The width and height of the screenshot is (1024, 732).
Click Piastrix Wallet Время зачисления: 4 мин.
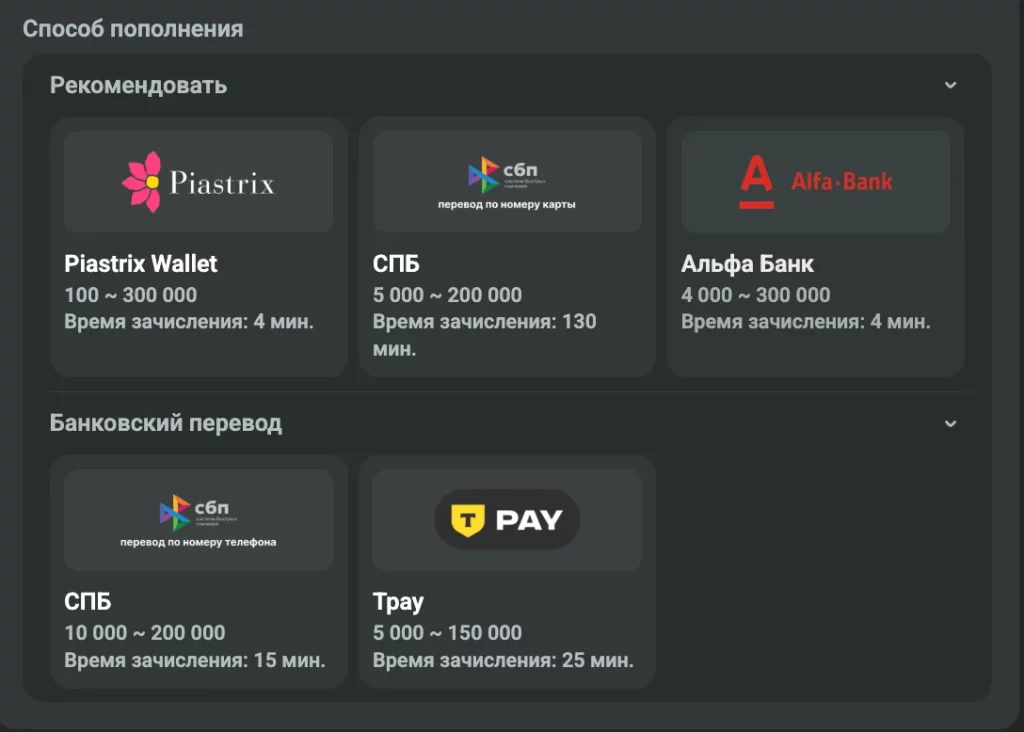(x=189, y=322)
